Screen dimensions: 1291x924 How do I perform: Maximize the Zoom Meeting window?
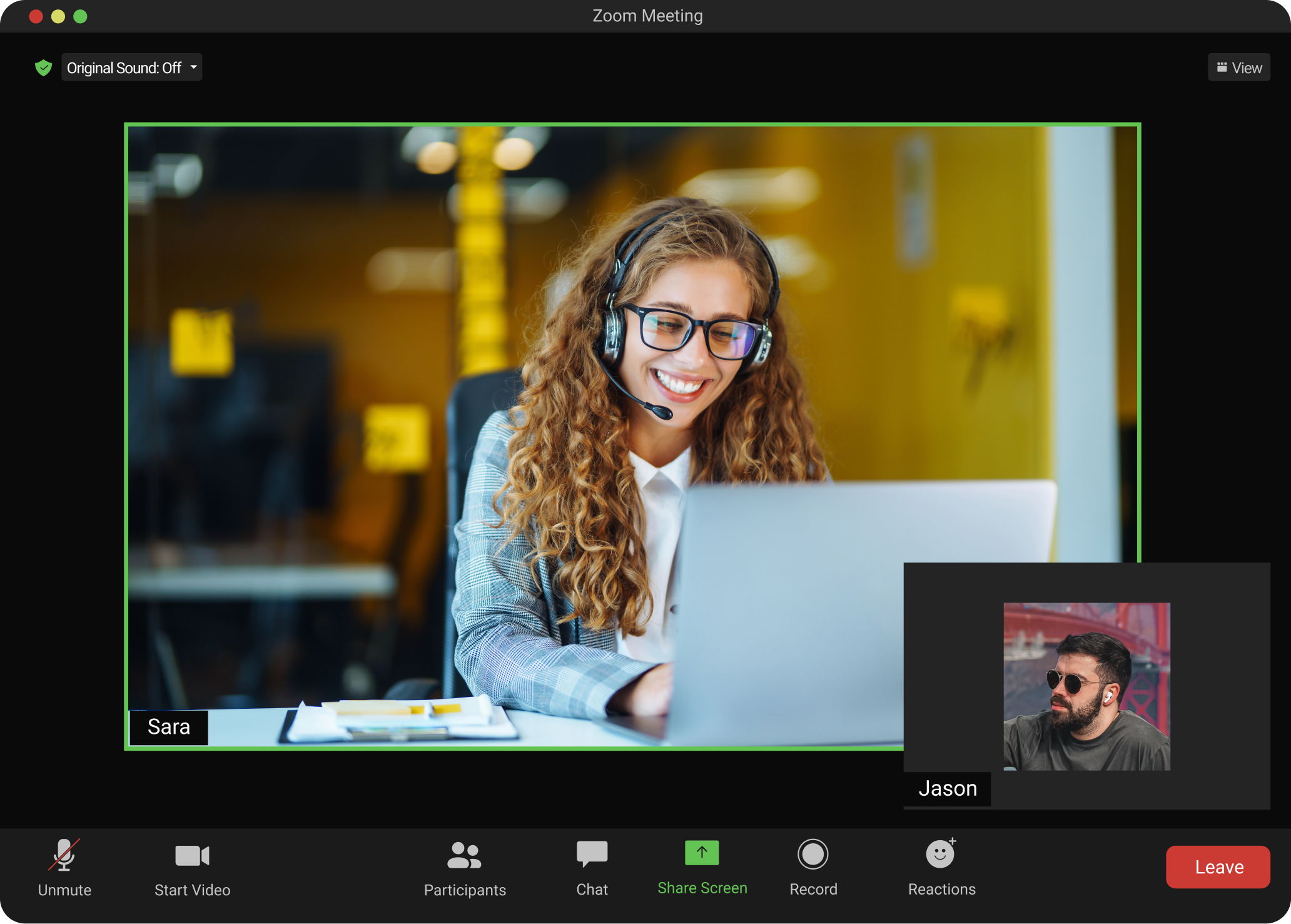(x=80, y=16)
